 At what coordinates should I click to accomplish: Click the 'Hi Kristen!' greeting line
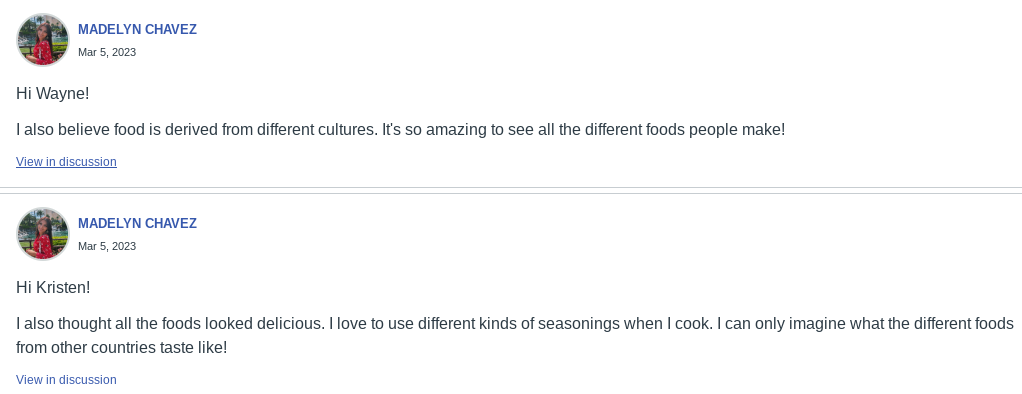coord(53,287)
